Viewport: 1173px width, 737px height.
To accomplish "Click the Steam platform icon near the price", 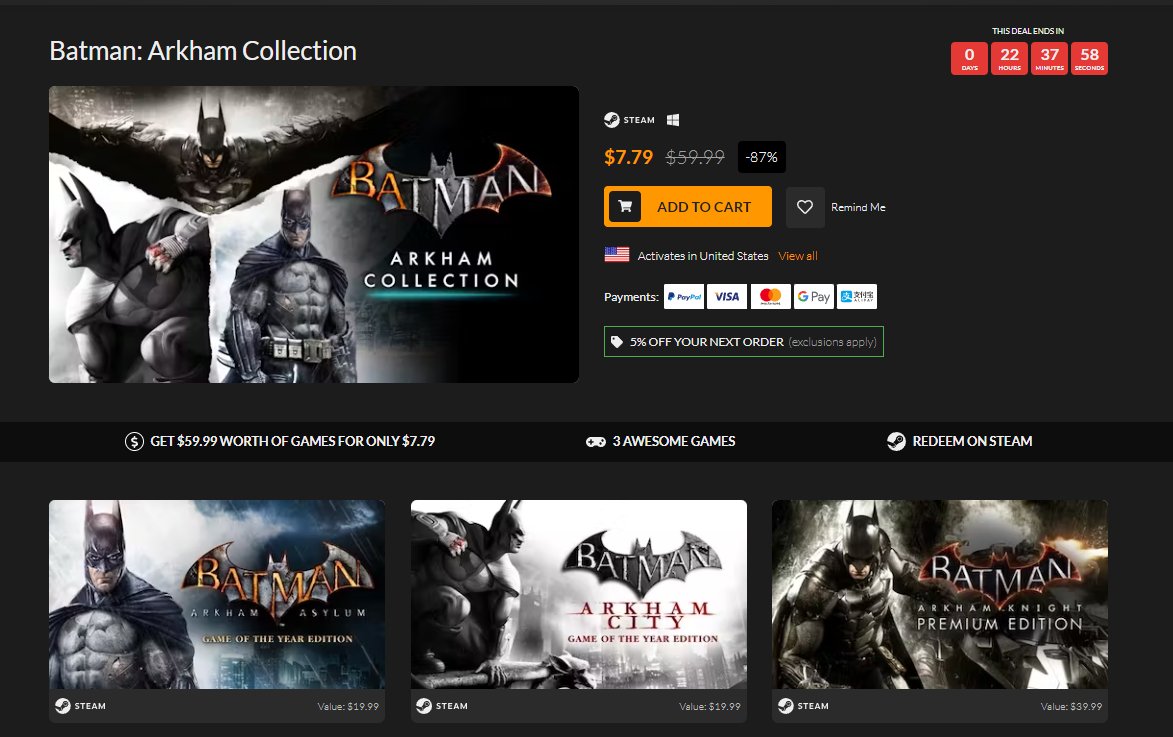I will (611, 119).
